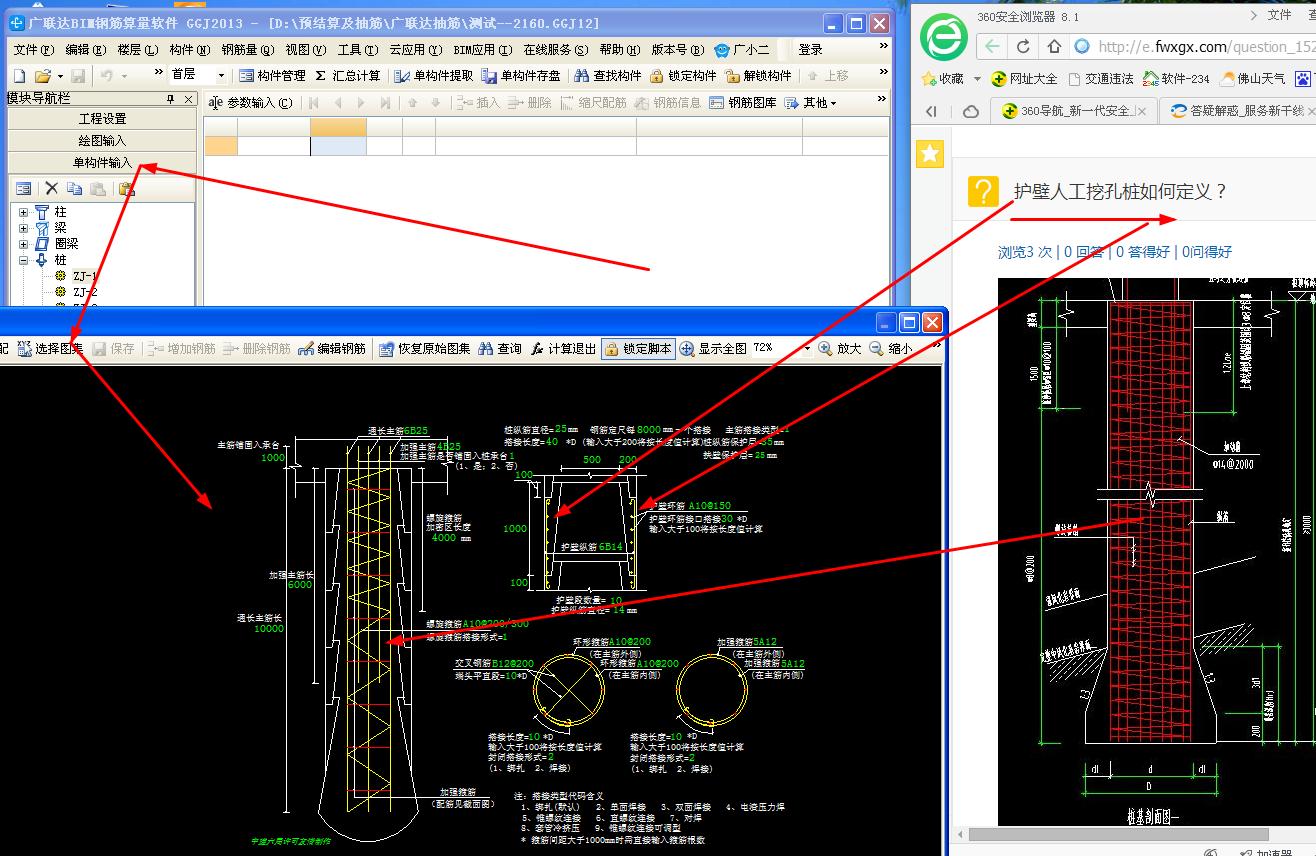Run 汇总计算 summary calculation
Screen dimensions: 1316x856
click(x=348, y=75)
